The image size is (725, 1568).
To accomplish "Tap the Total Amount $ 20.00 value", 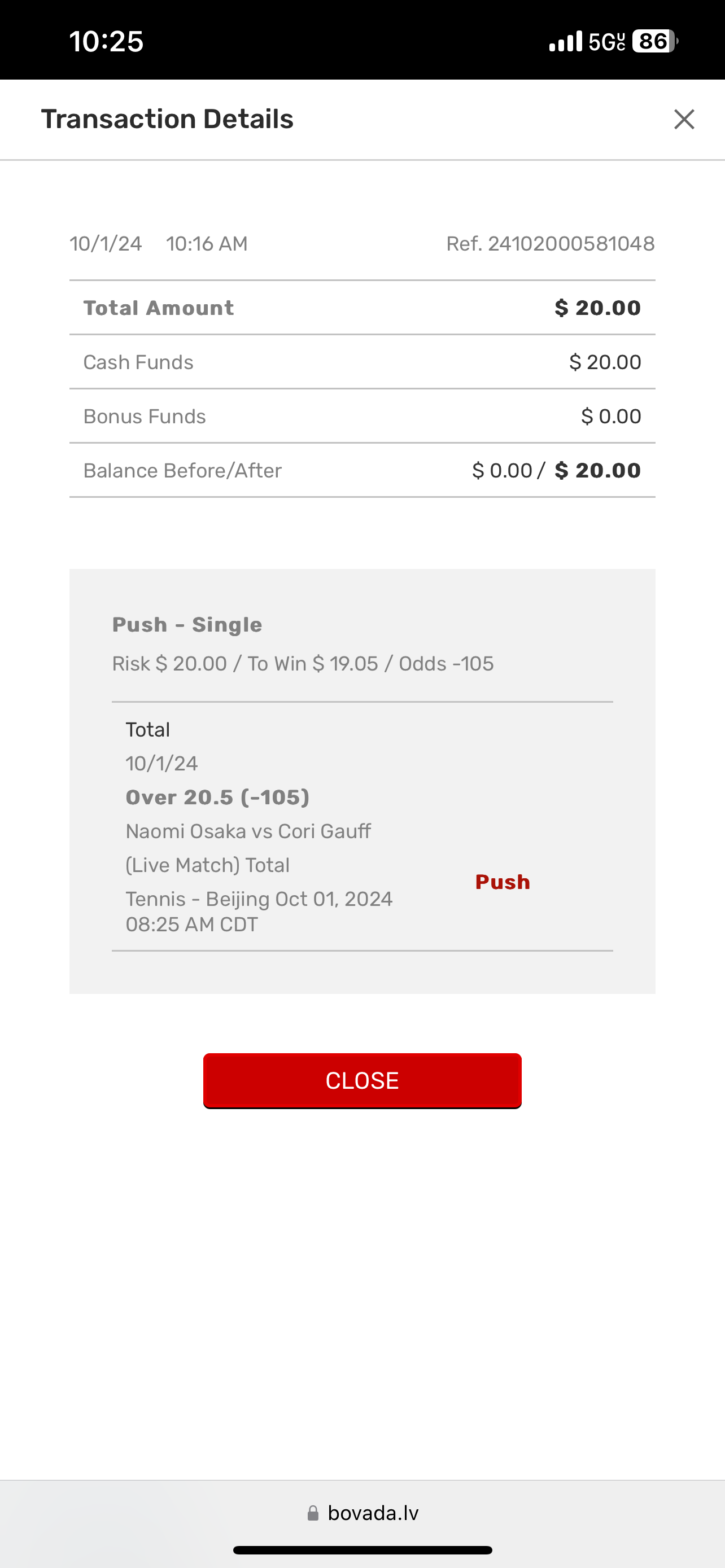I will (597, 308).
